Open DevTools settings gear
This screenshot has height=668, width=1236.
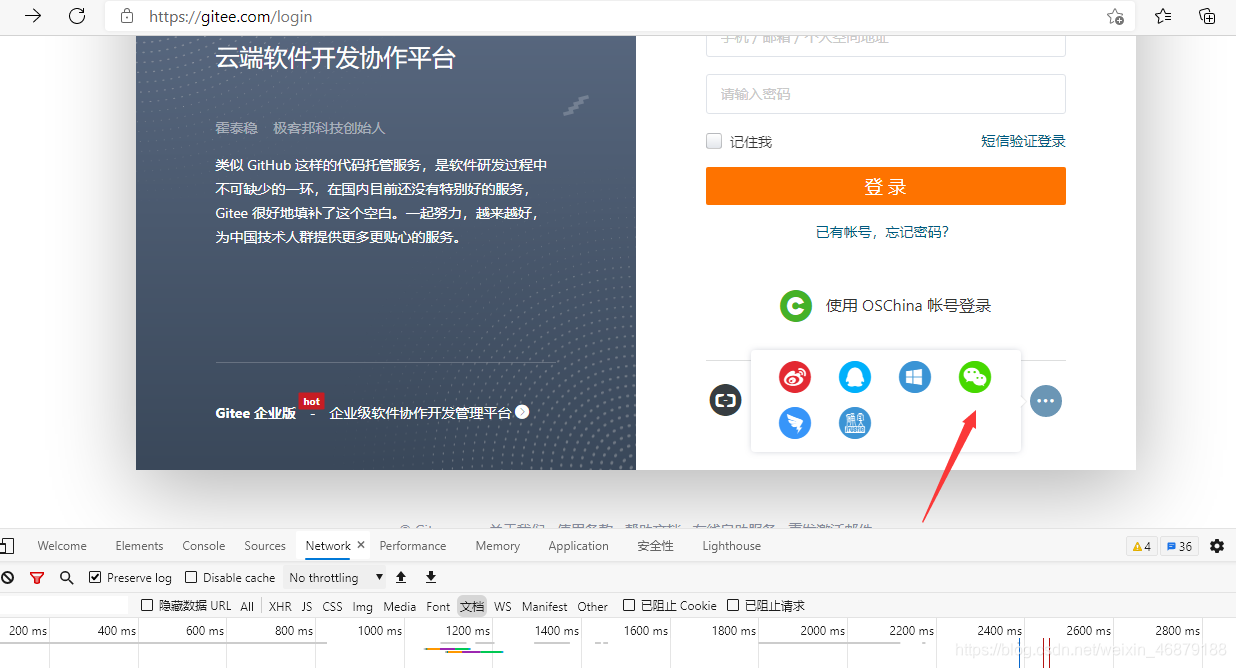1217,546
